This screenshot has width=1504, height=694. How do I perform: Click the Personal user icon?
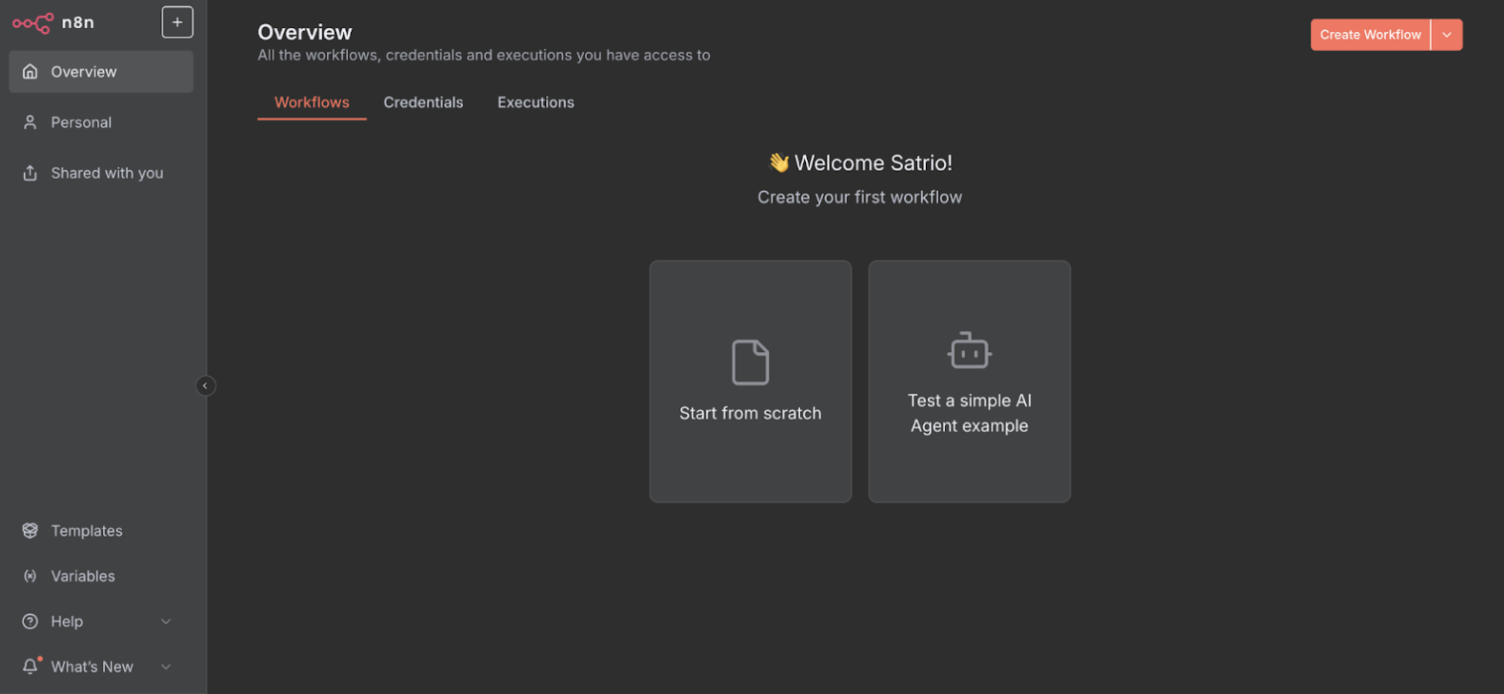tap(30, 122)
